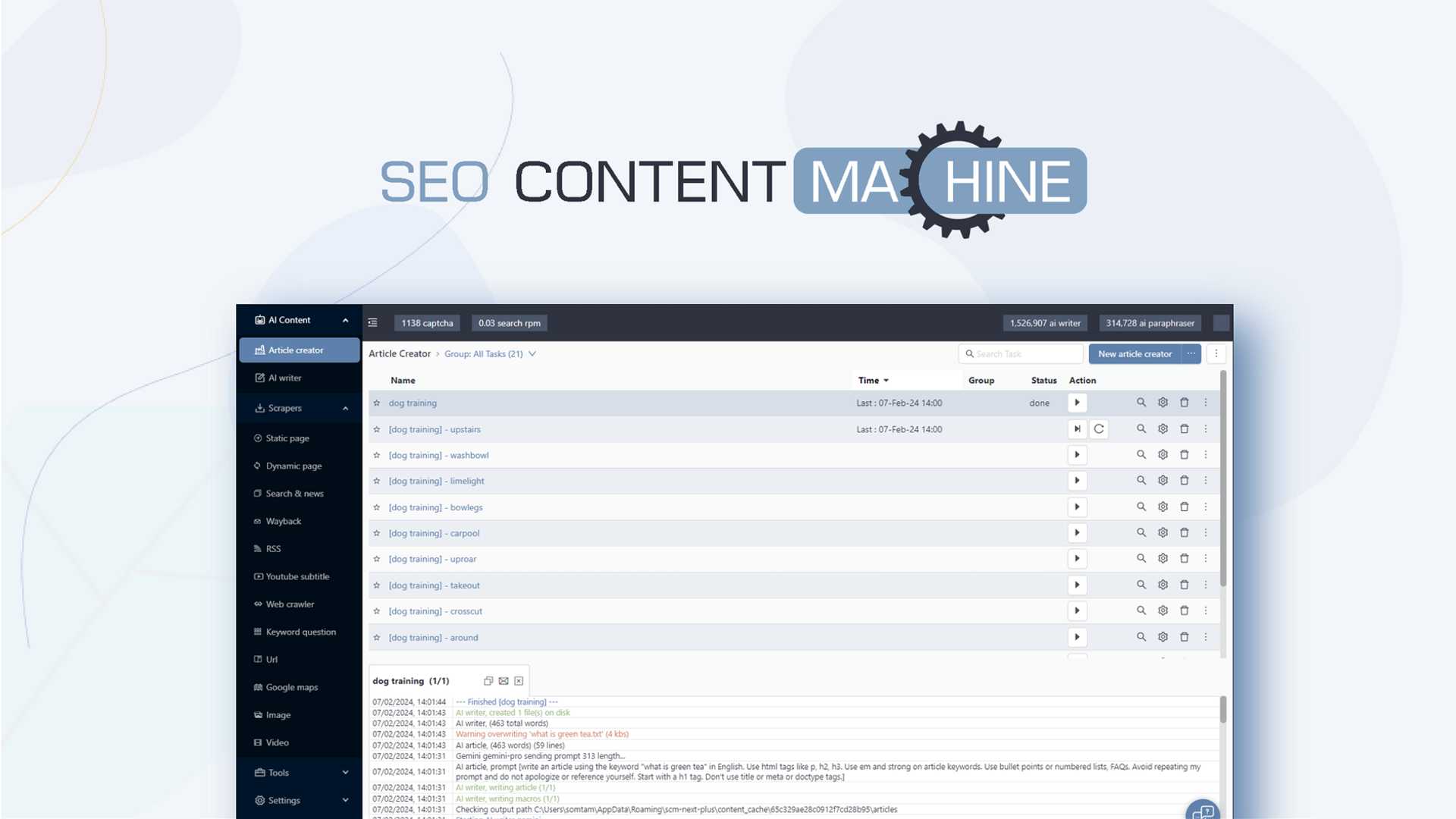Toggle star on takeout task

[376, 585]
